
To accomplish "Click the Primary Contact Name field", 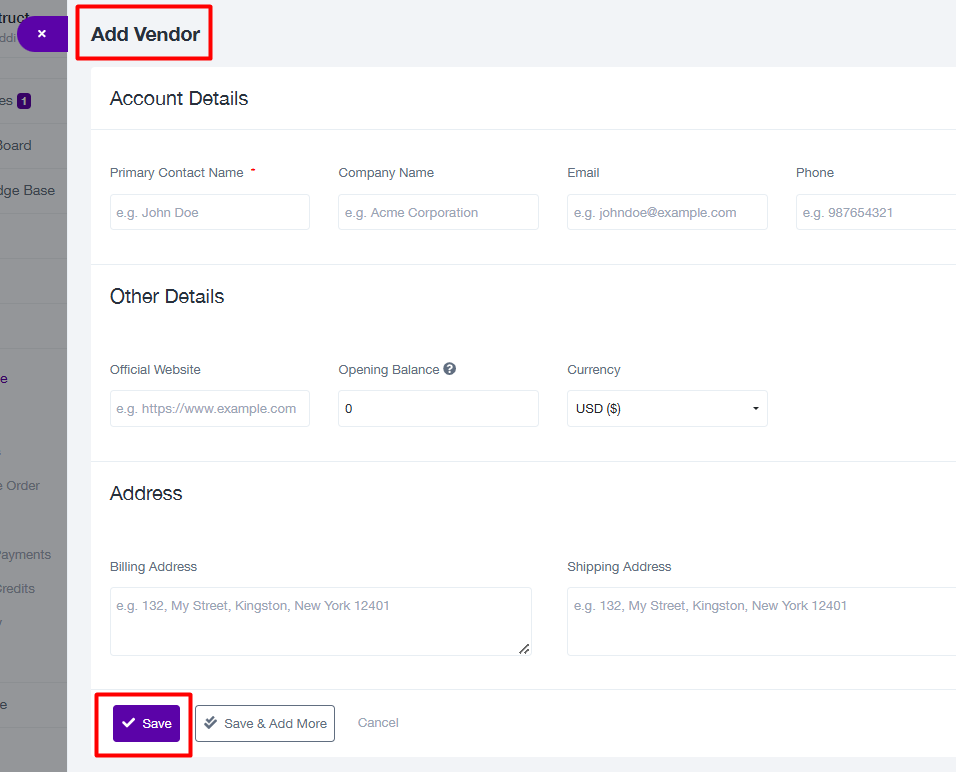I will point(210,212).
